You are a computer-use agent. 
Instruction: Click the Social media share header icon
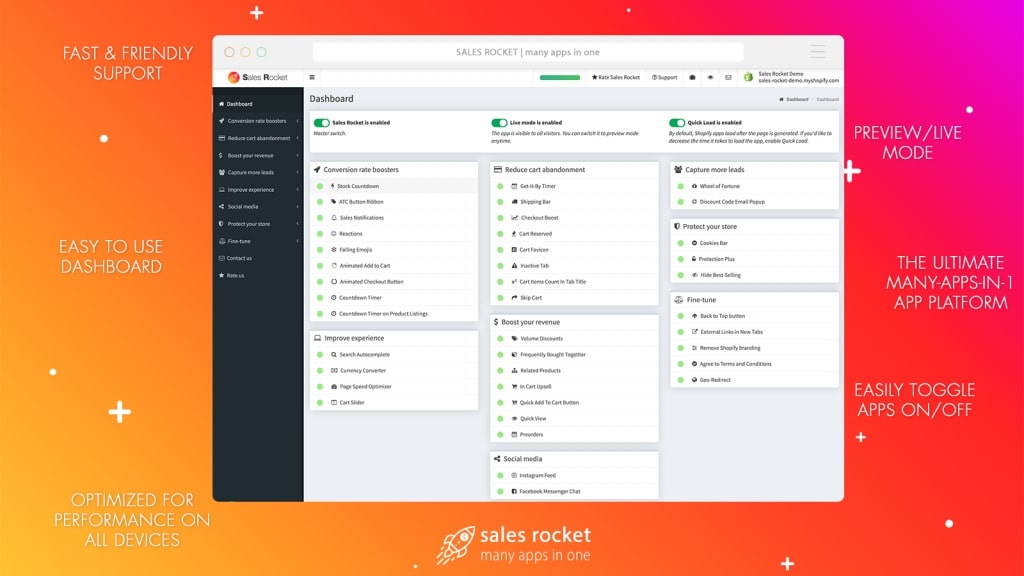pos(497,459)
